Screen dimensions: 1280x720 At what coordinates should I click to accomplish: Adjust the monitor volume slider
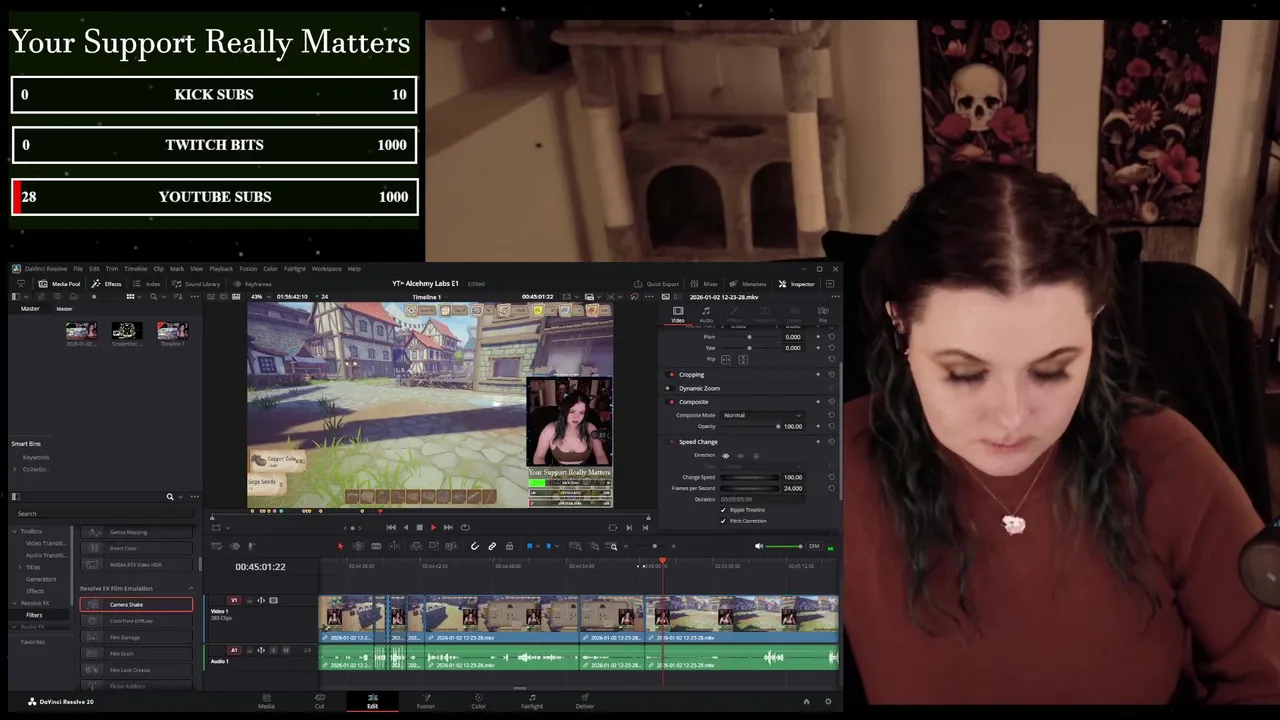pyautogui.click(x=785, y=546)
